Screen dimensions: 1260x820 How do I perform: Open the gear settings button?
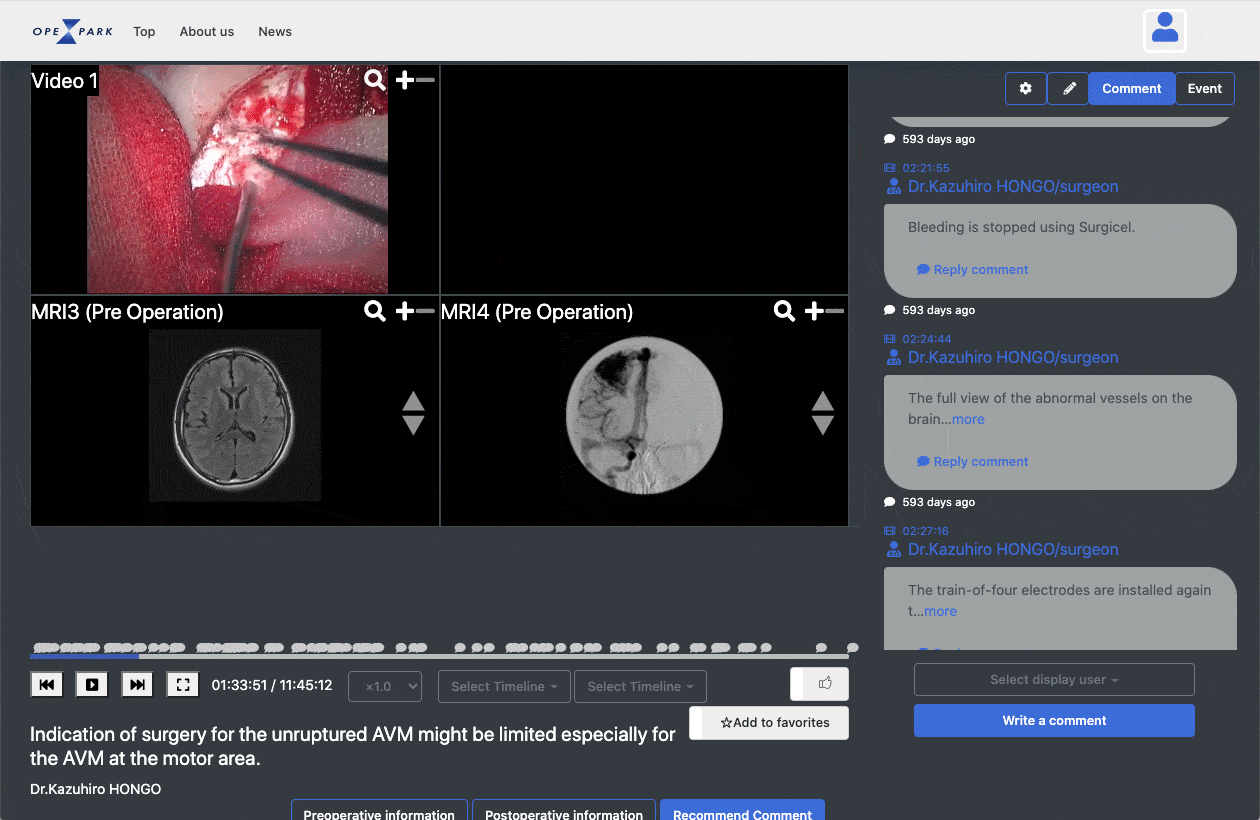1026,88
